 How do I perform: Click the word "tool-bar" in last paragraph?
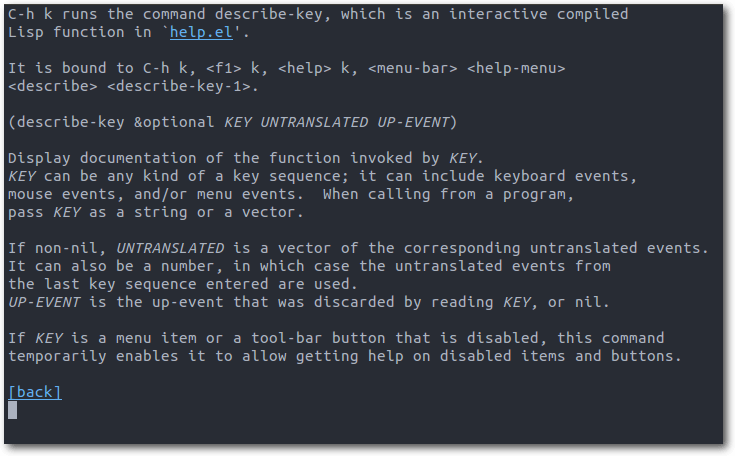pyautogui.click(x=286, y=338)
